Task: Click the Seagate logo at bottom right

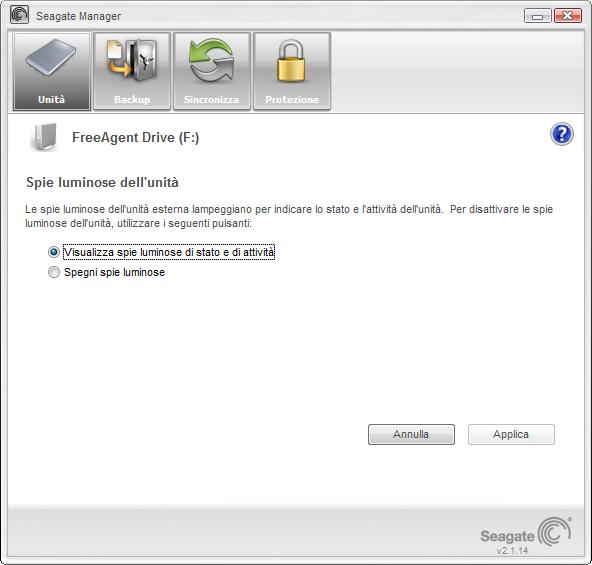Action: click(x=526, y=532)
